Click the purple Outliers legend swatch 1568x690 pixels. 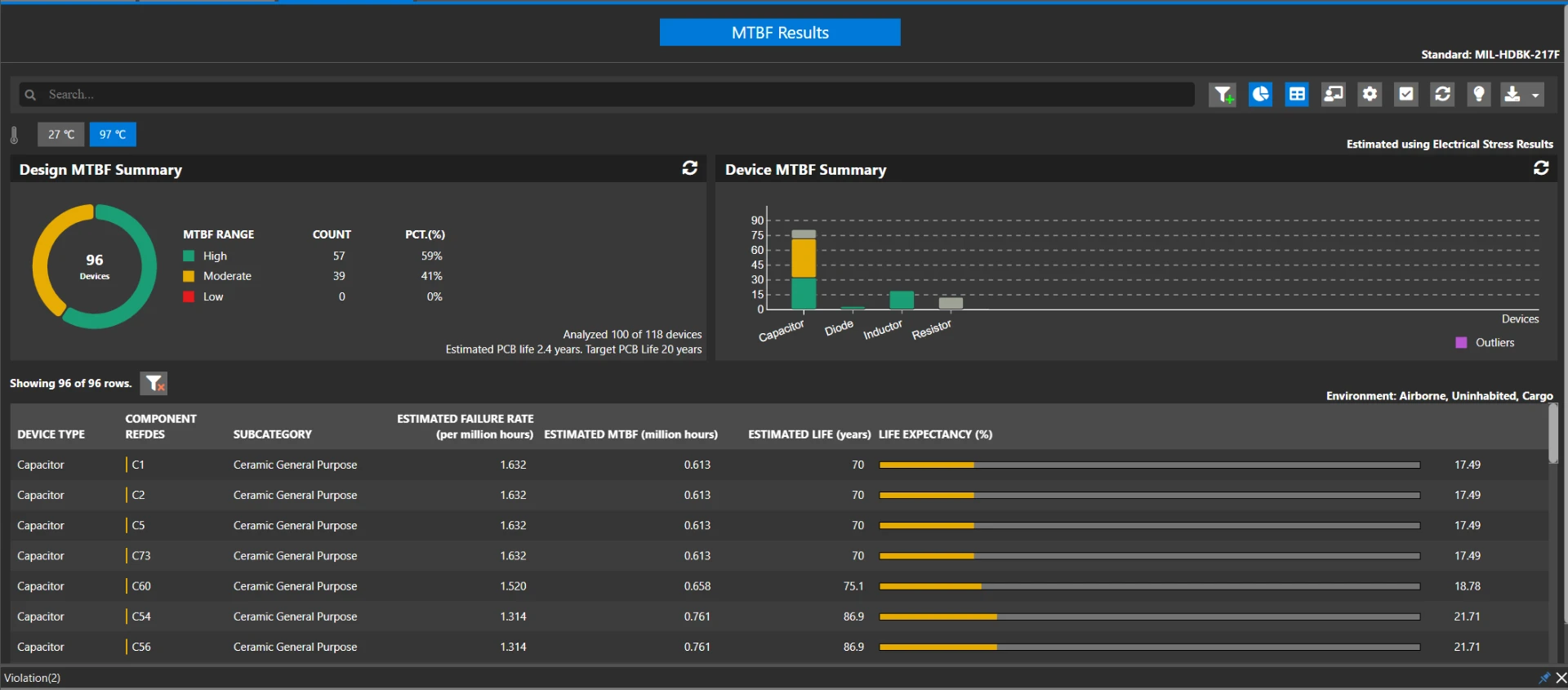click(1461, 343)
